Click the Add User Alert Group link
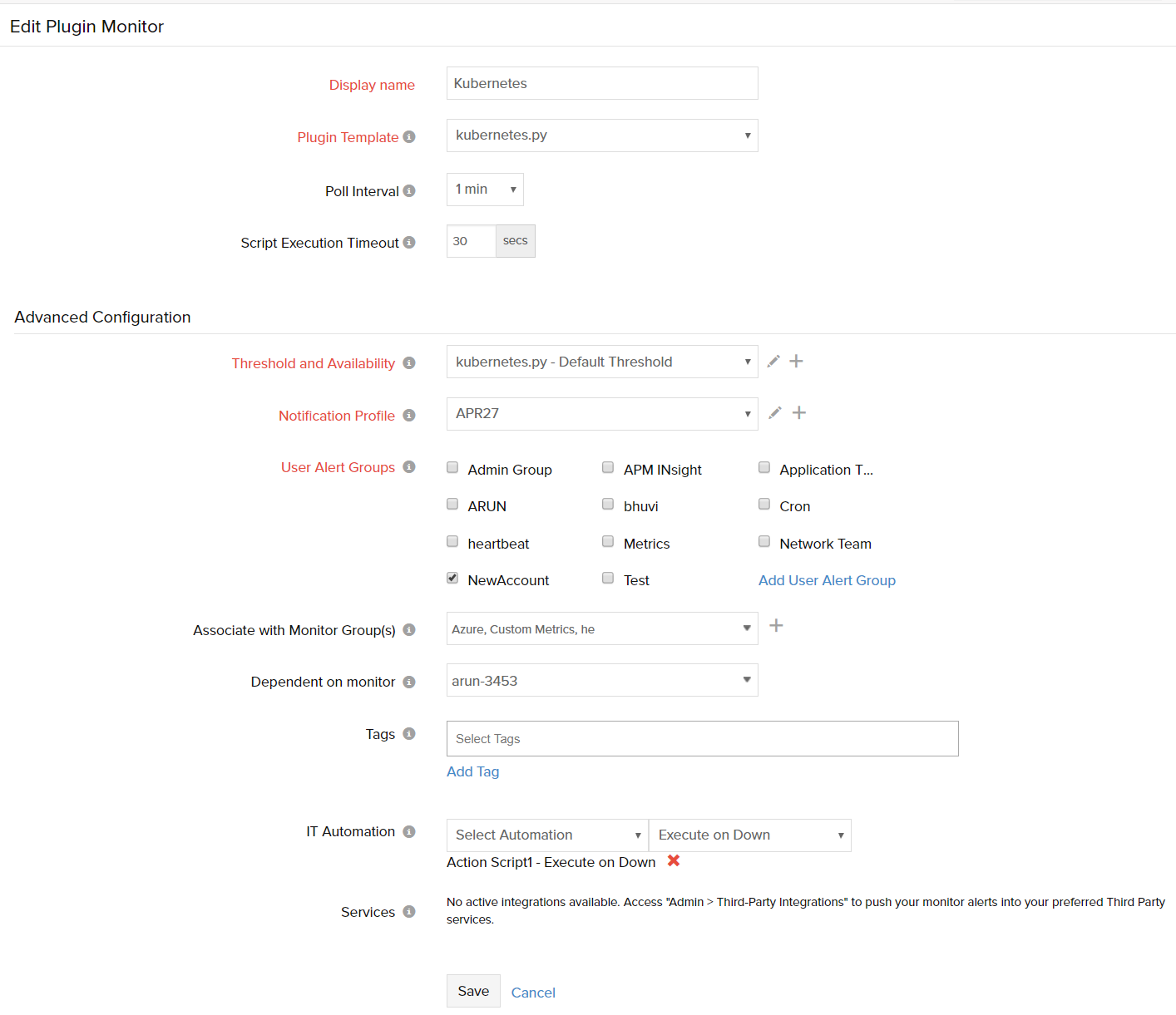Viewport: 1176px width, 1015px height. click(x=827, y=580)
